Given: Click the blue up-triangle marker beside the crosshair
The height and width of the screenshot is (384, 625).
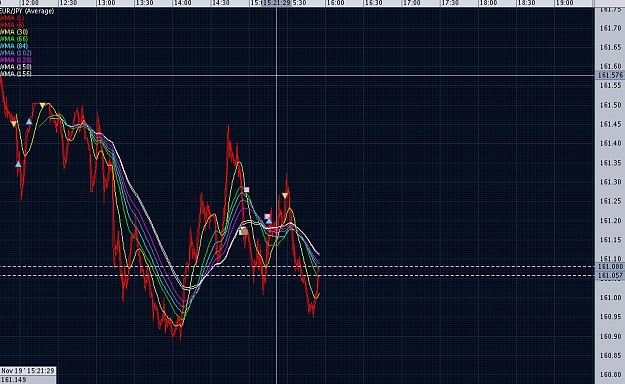Looking at the screenshot, I should pos(269,221).
